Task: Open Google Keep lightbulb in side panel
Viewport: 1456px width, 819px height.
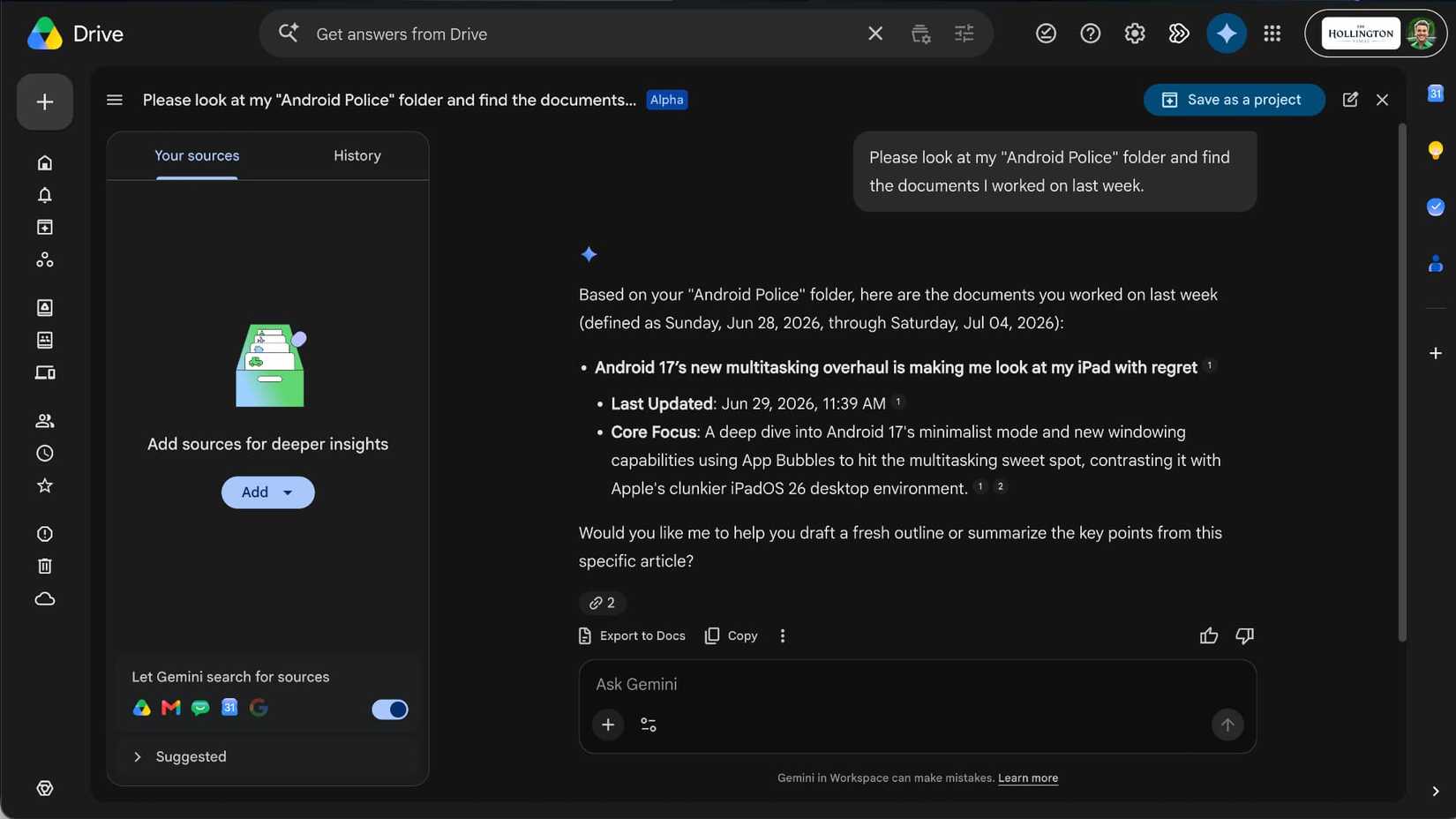Action: click(1436, 150)
